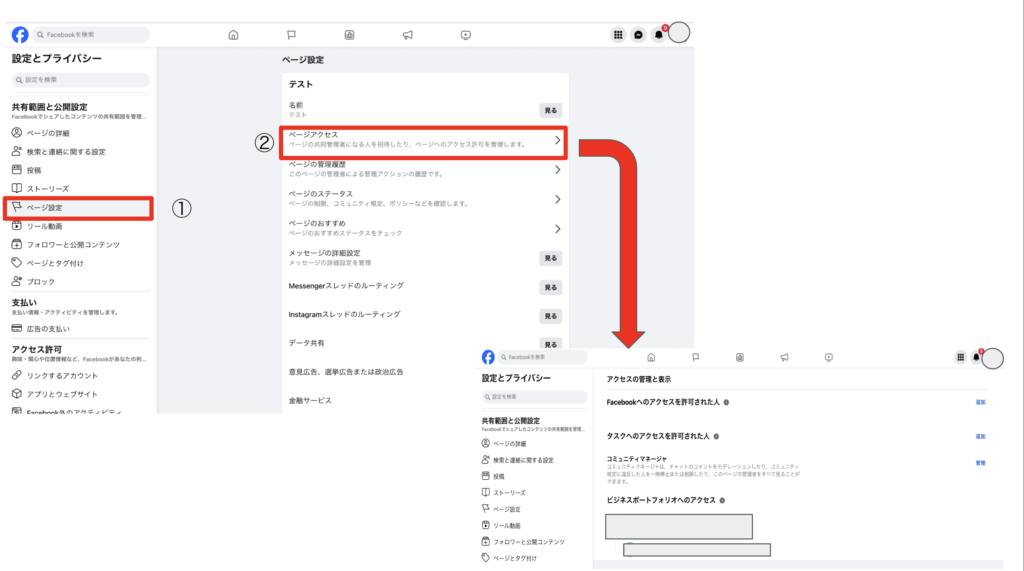
Task: Click info icon beside Facebookへのアクセスを許可された人
Action: (726, 402)
